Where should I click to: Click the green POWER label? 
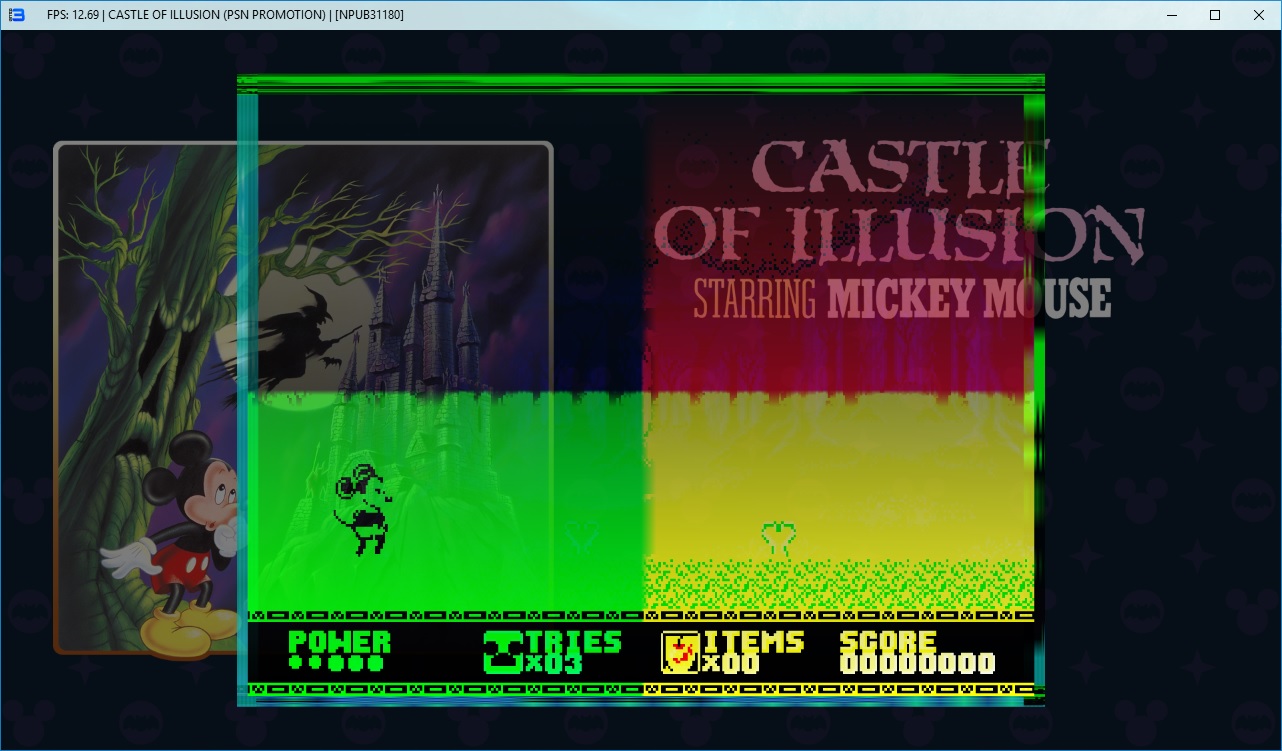coord(339,641)
